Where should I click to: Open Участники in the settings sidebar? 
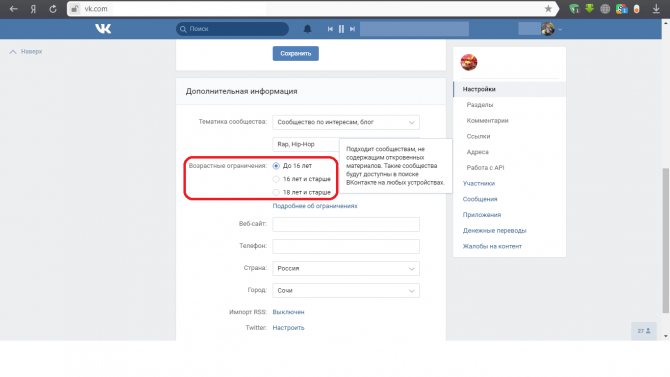coord(479,183)
